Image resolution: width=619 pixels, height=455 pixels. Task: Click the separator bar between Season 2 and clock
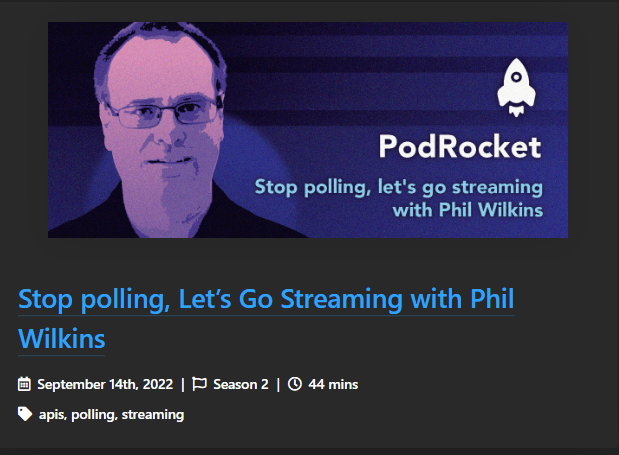click(278, 384)
